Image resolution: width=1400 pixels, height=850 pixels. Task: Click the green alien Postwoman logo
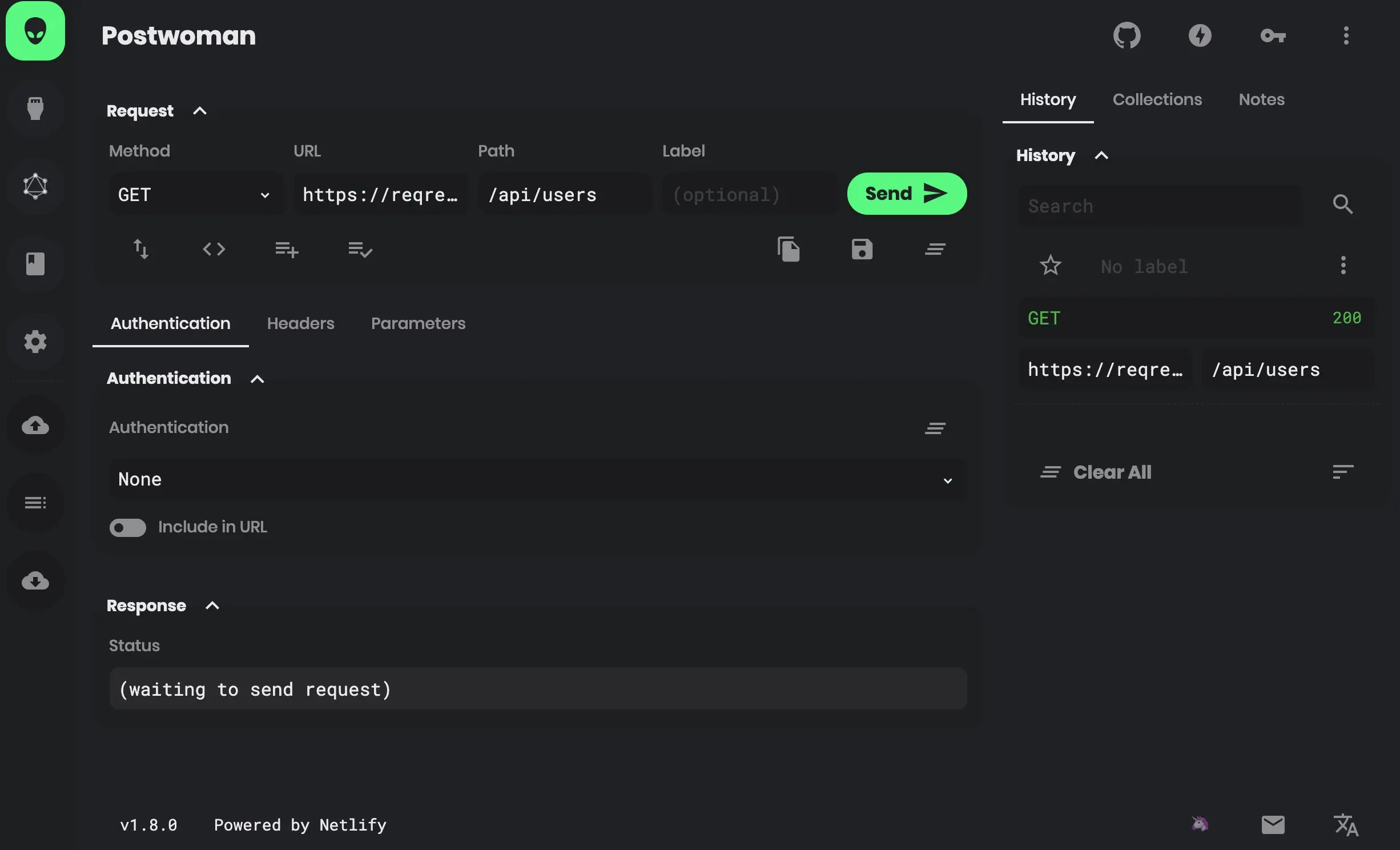click(x=35, y=31)
